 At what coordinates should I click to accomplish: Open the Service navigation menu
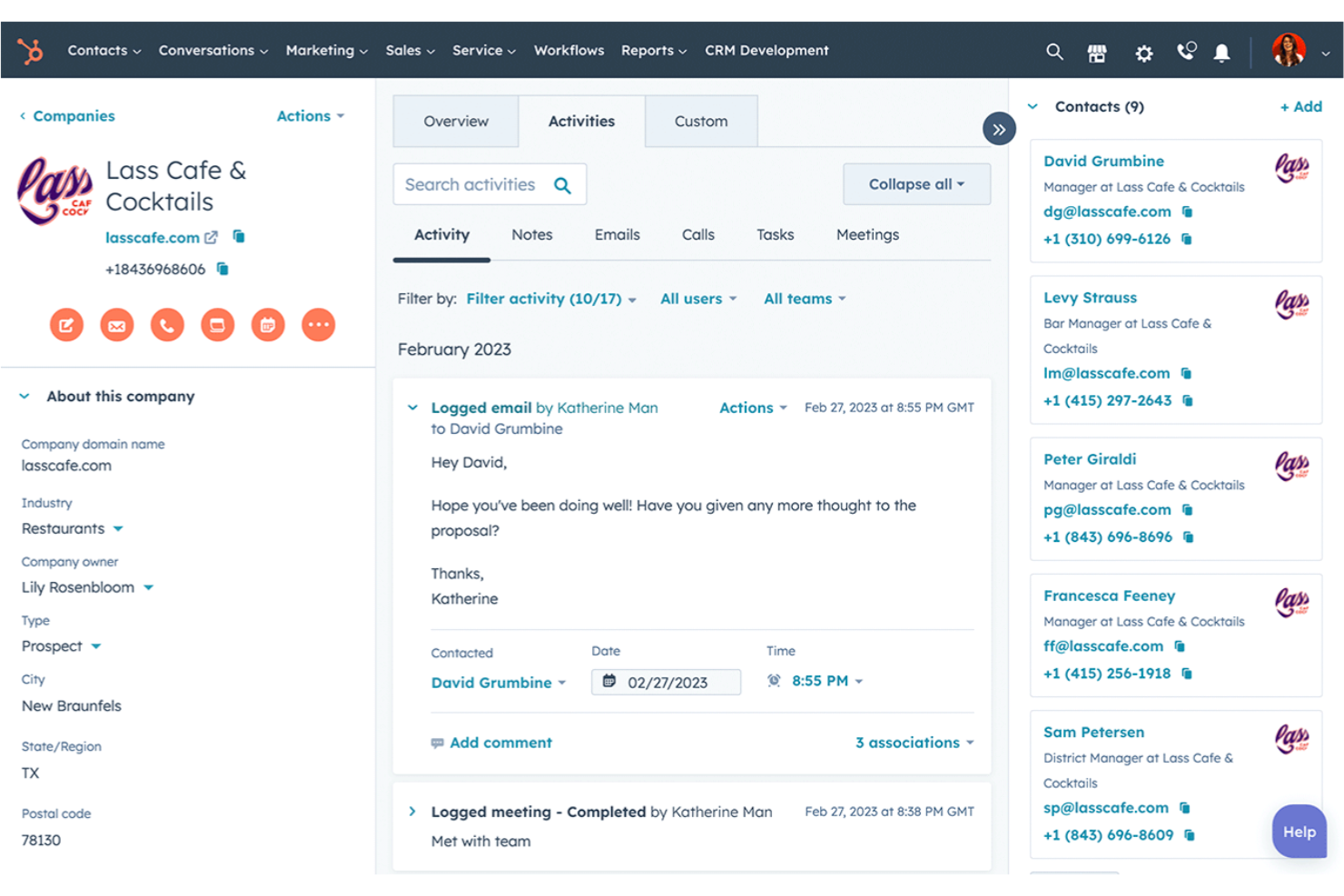point(484,51)
